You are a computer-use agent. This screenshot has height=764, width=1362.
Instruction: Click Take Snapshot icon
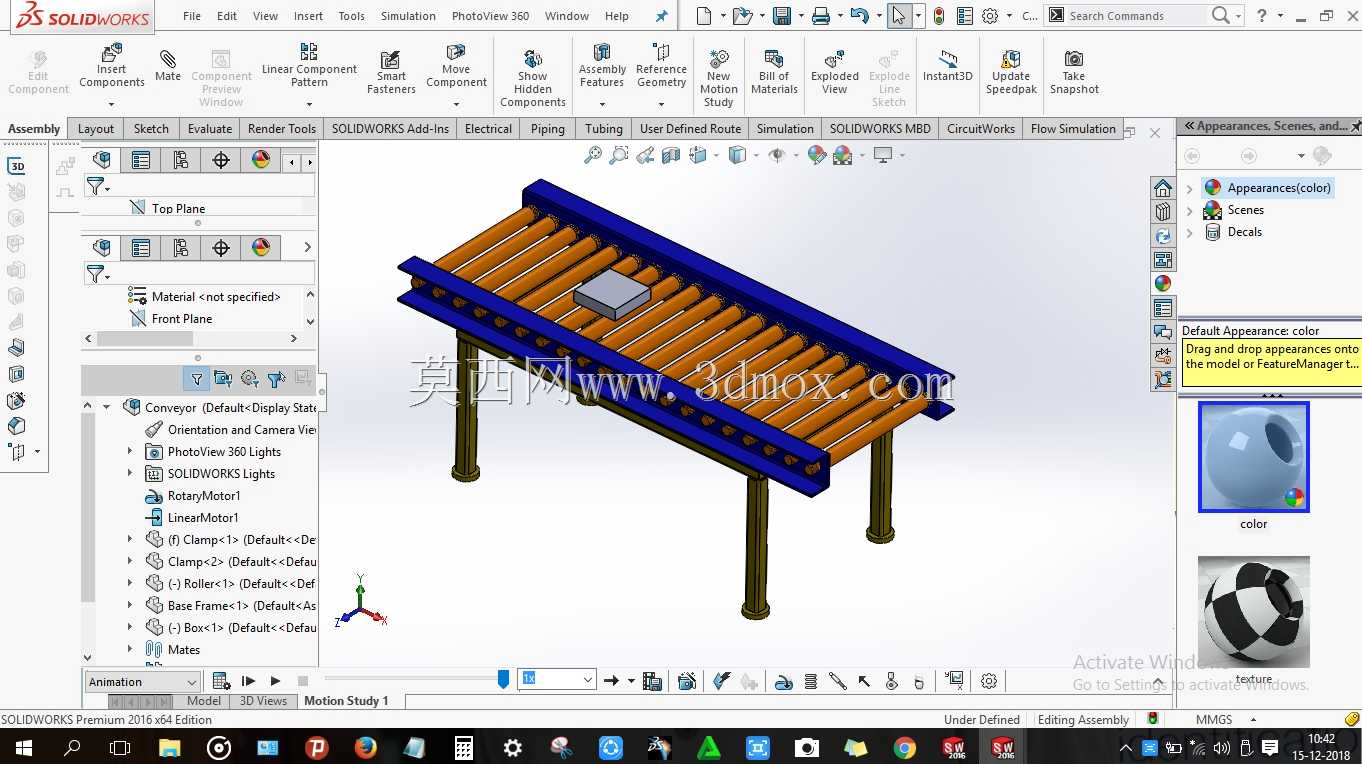1074,72
